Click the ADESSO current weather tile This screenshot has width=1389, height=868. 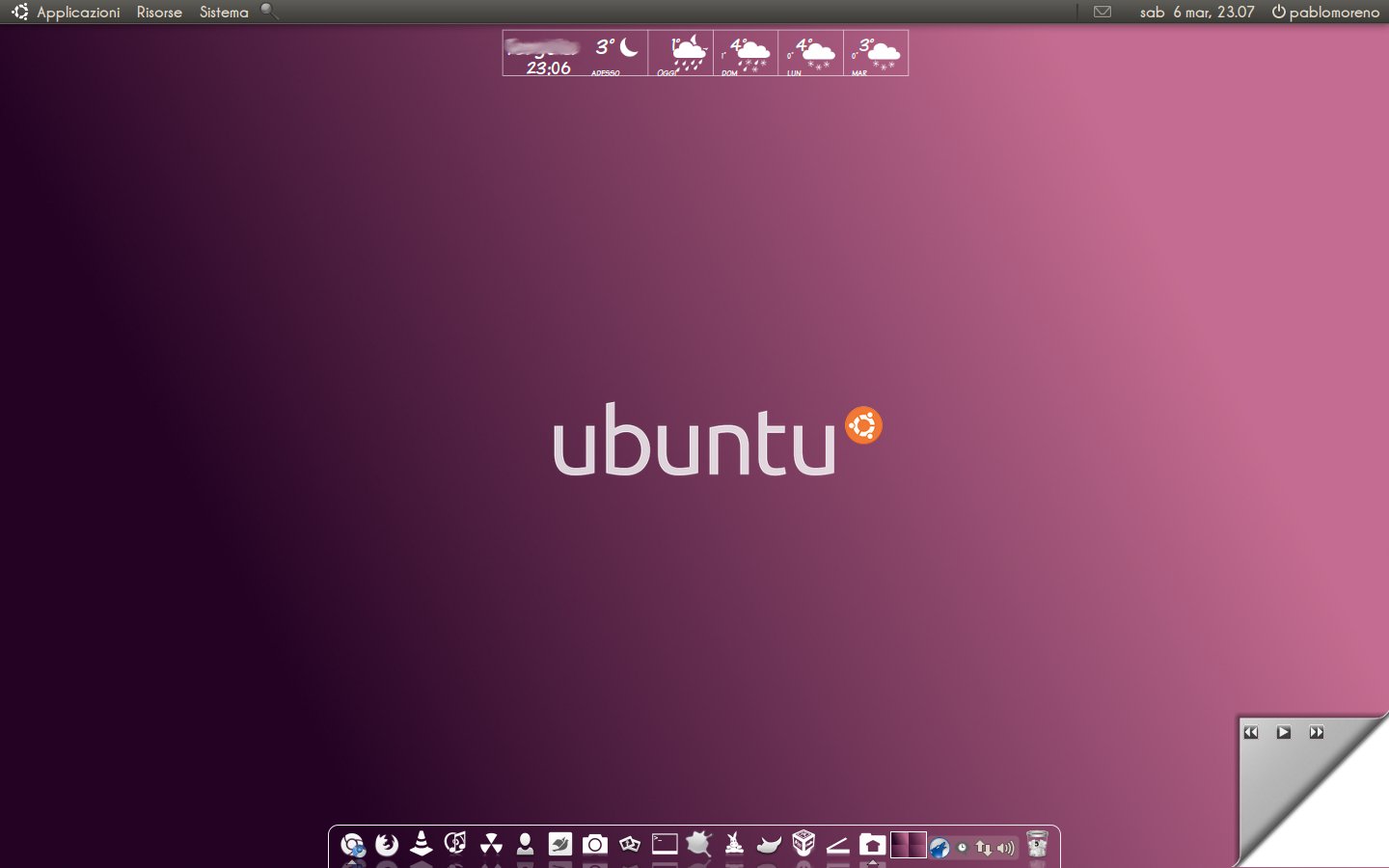coord(616,54)
